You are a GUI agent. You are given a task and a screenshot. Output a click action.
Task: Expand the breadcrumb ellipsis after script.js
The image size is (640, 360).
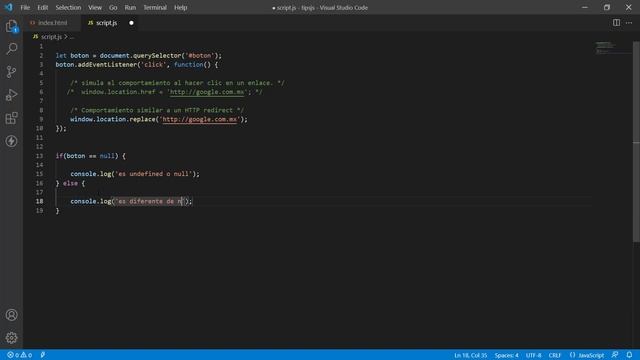coord(72,37)
